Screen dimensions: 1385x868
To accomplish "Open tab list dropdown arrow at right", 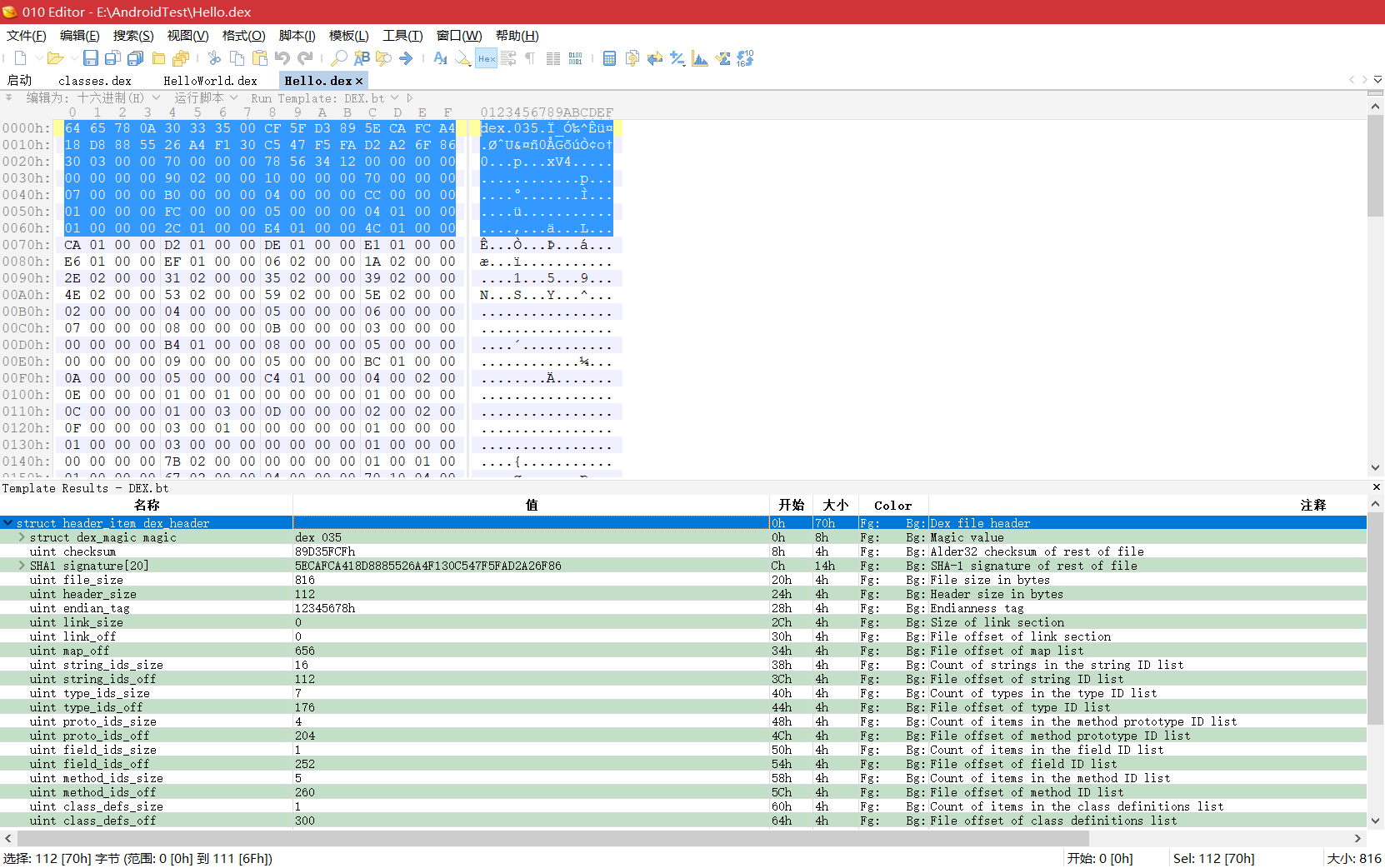I will click(x=1377, y=80).
